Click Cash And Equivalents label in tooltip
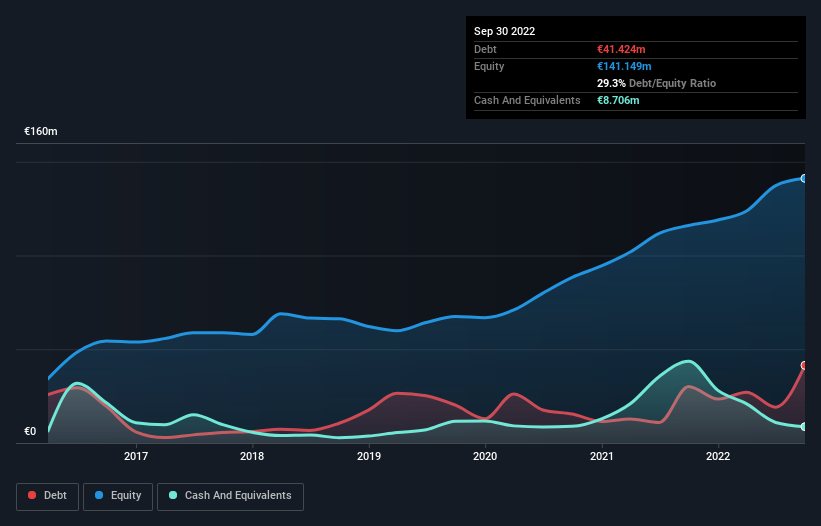This screenshot has width=821, height=526. click(x=527, y=100)
